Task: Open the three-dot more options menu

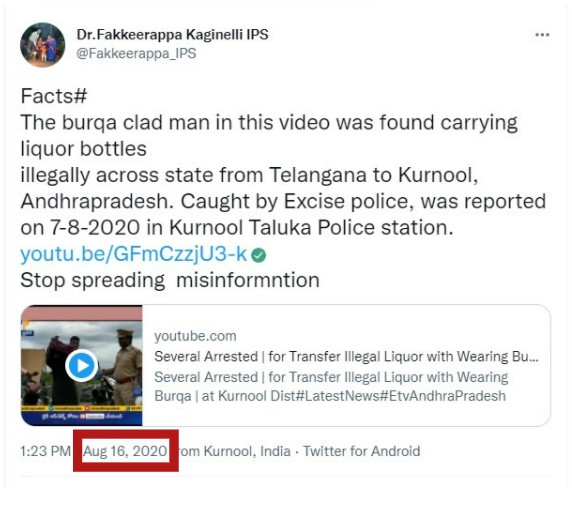Action: (542, 35)
